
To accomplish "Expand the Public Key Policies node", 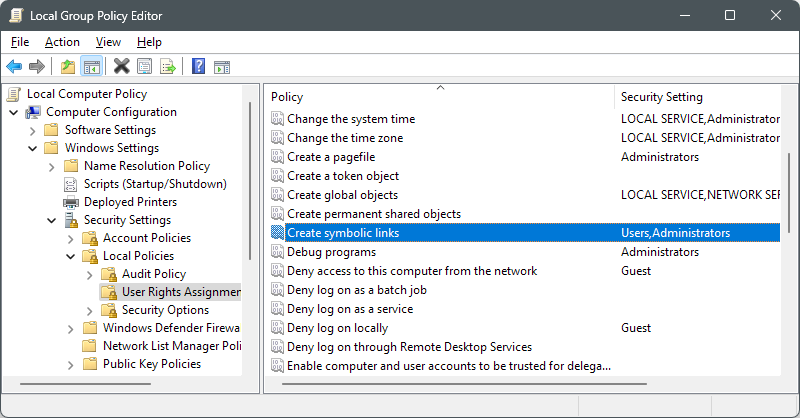I will click(x=71, y=365).
